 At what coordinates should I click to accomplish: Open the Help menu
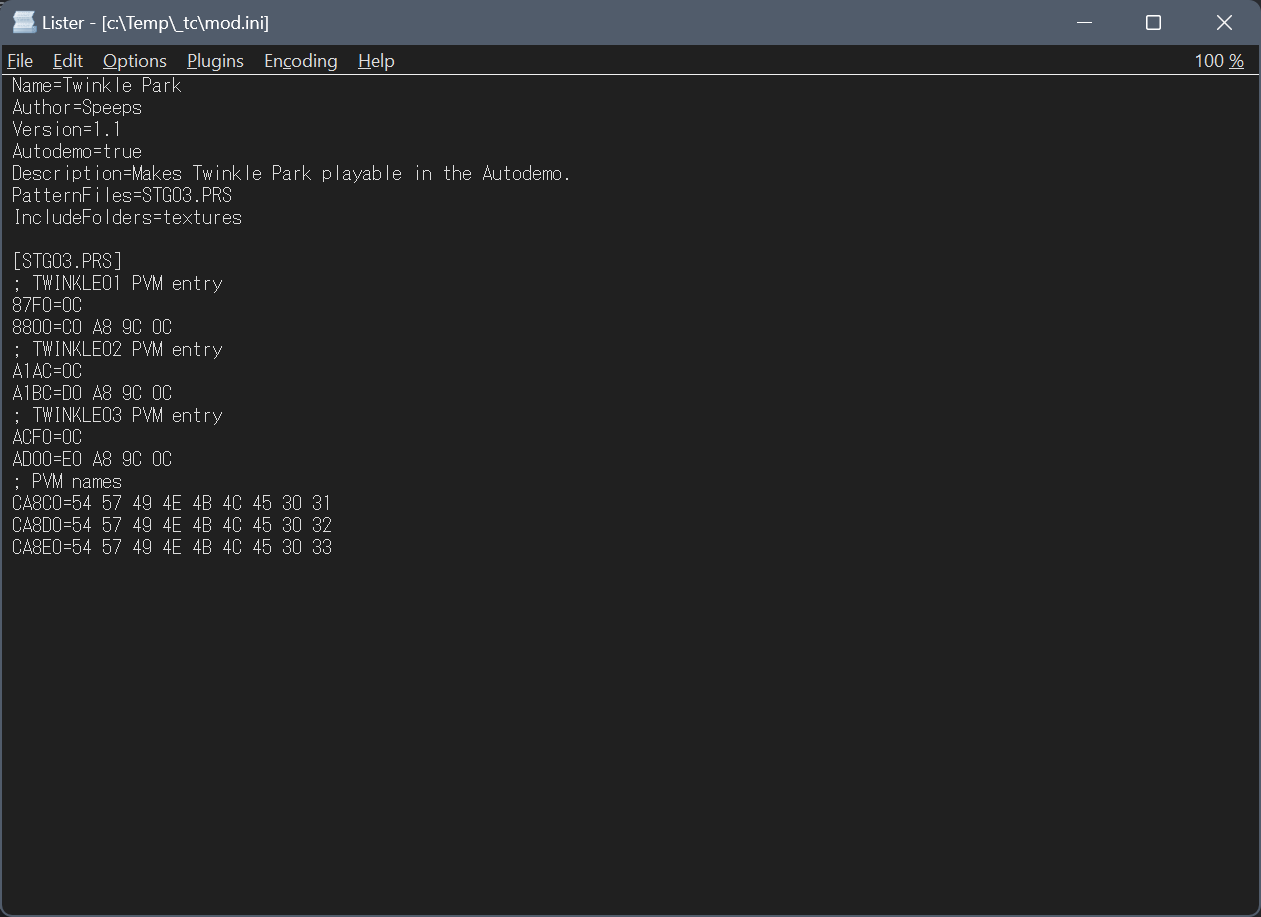(376, 61)
